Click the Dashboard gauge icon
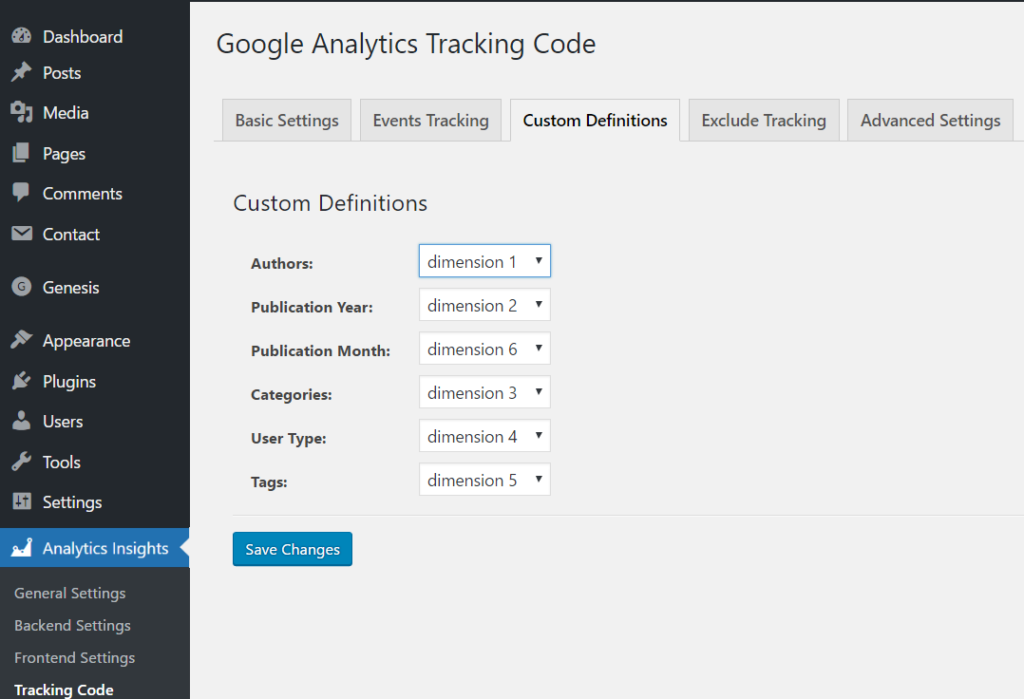1024x699 pixels. 22,35
